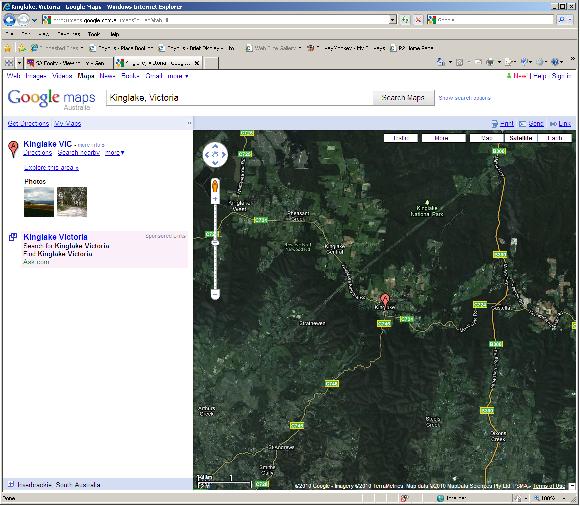Switch the map to Satellite view
The height and width of the screenshot is (506, 580).
tap(520, 138)
